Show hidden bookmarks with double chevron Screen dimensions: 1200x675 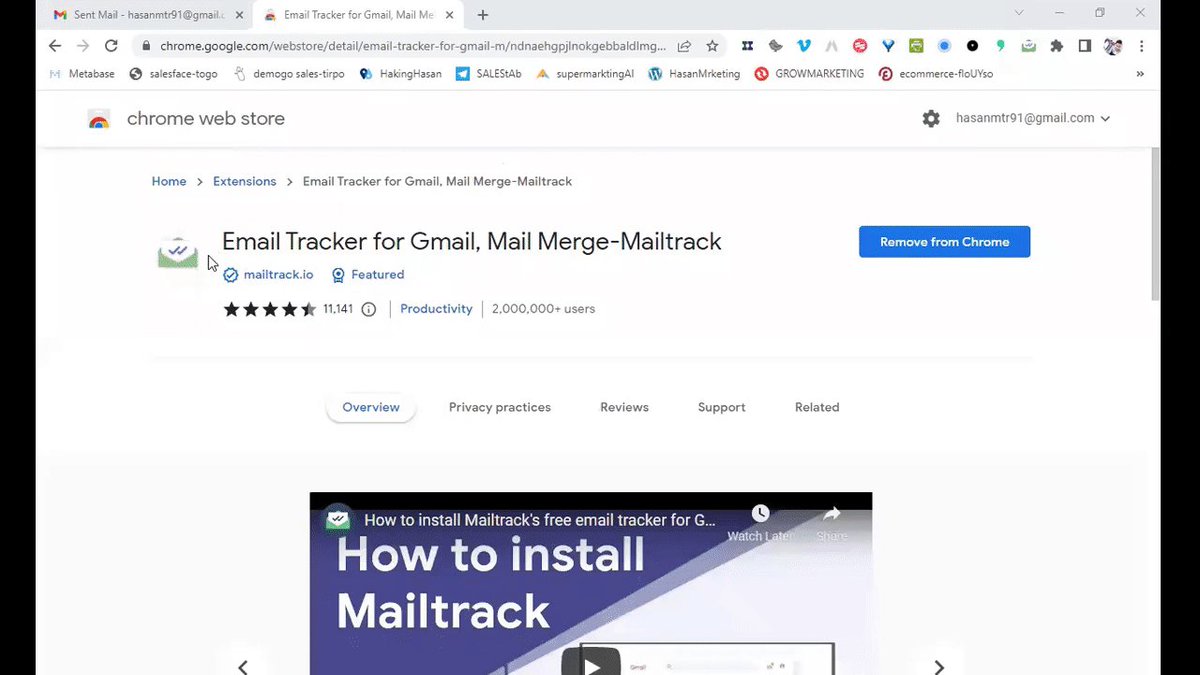[x=1140, y=74]
